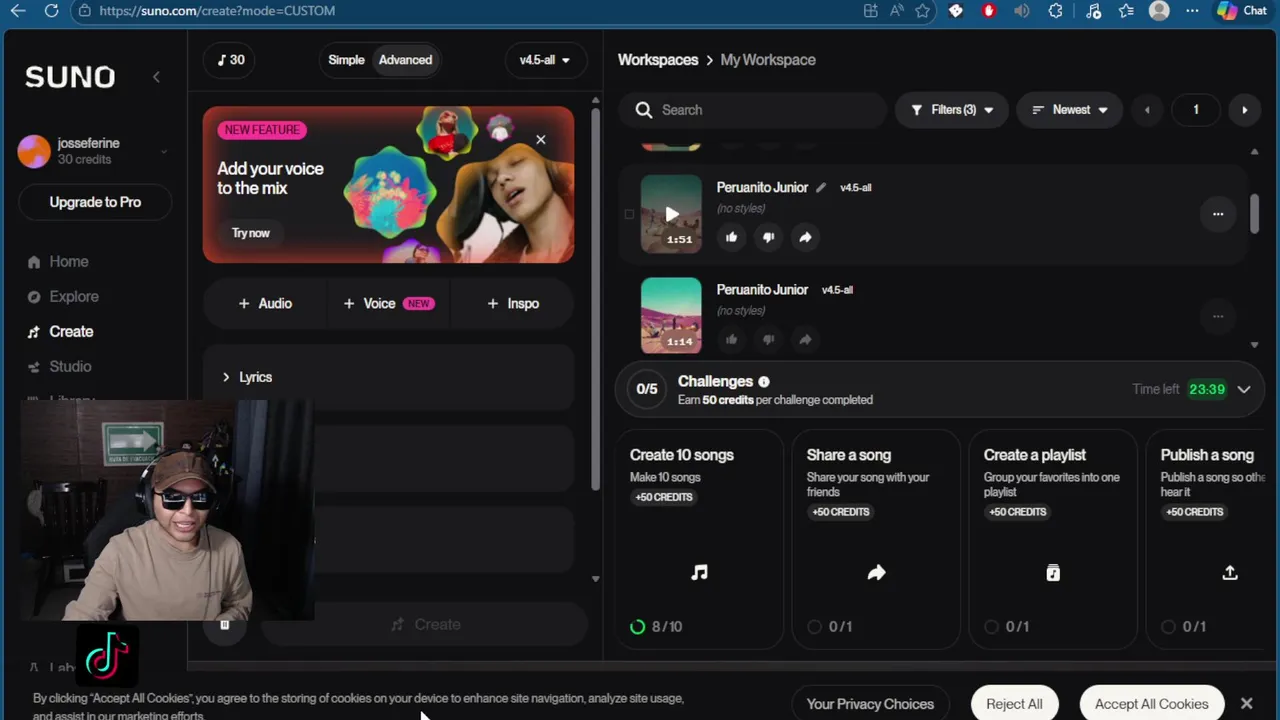Accept All Cookies

click(1152, 704)
